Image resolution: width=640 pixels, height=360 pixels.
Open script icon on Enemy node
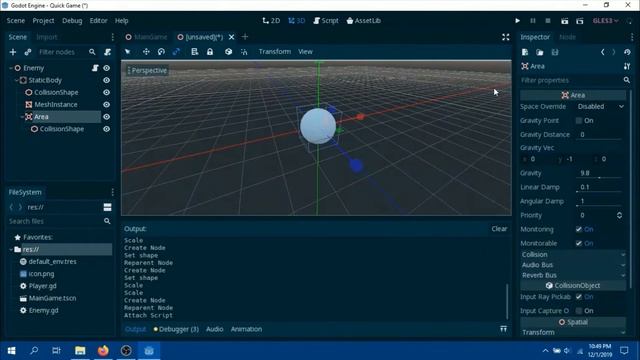pyautogui.click(x=95, y=68)
